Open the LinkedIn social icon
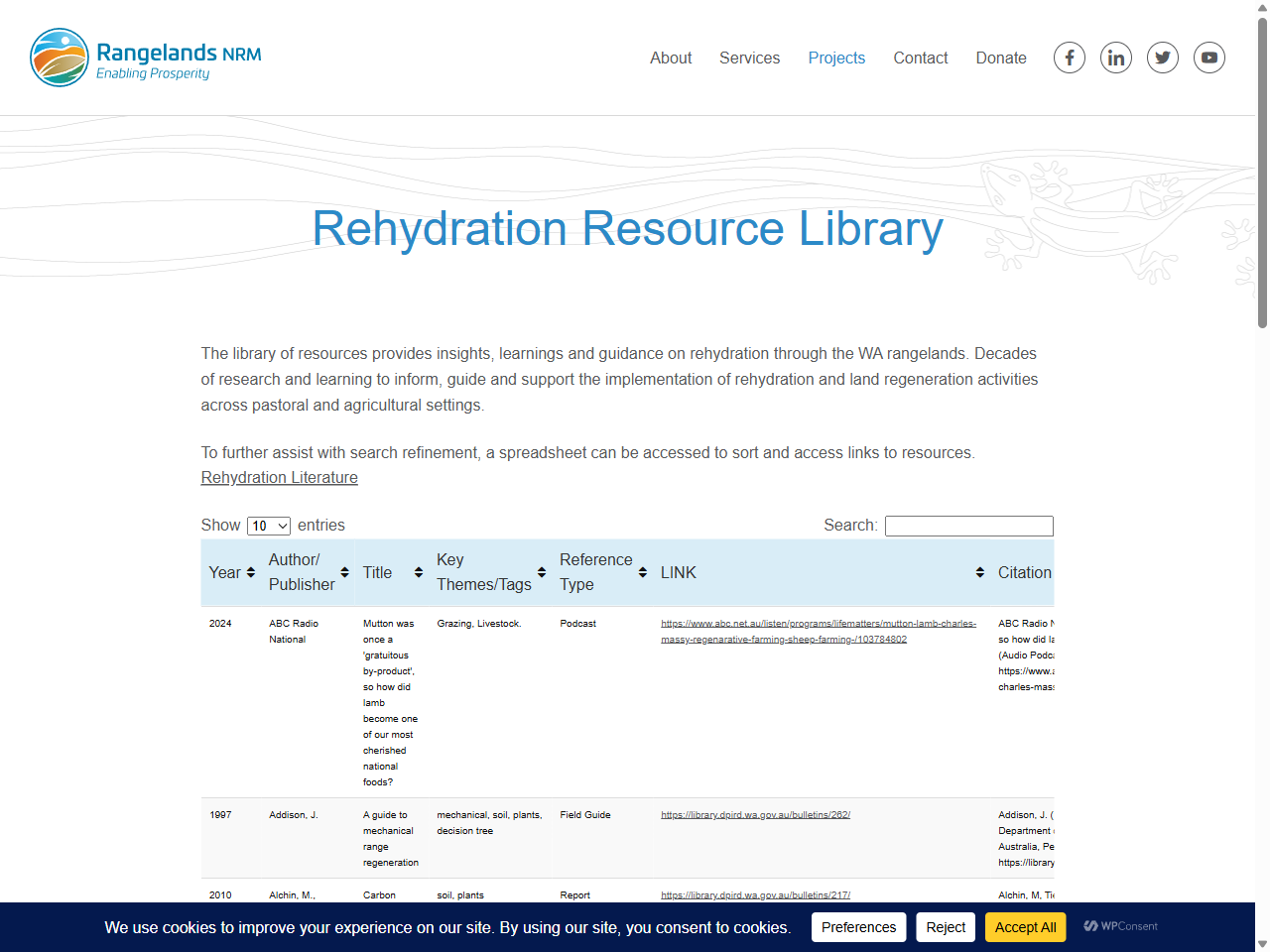Image resolution: width=1270 pixels, height=952 pixels. [x=1116, y=58]
